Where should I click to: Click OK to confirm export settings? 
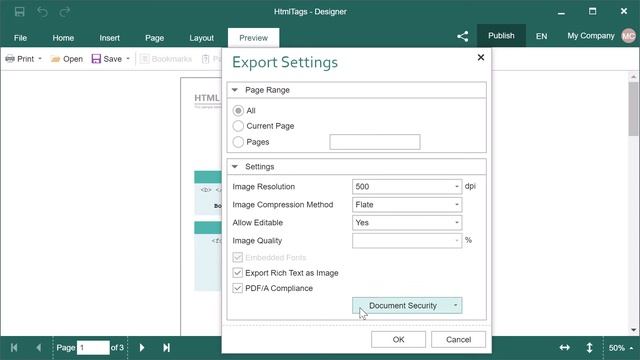(398, 340)
